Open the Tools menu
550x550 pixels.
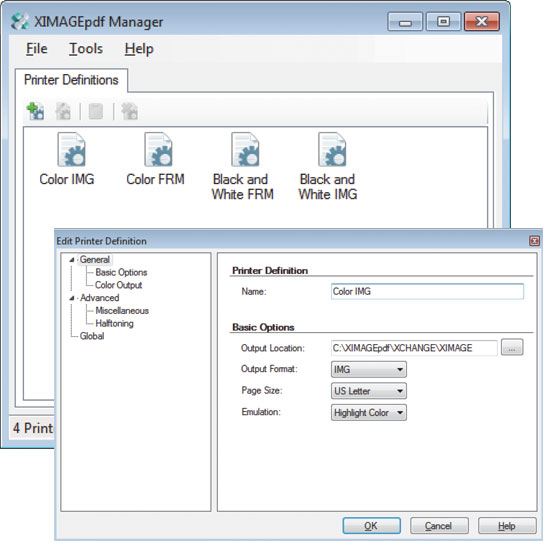pyautogui.click(x=86, y=49)
